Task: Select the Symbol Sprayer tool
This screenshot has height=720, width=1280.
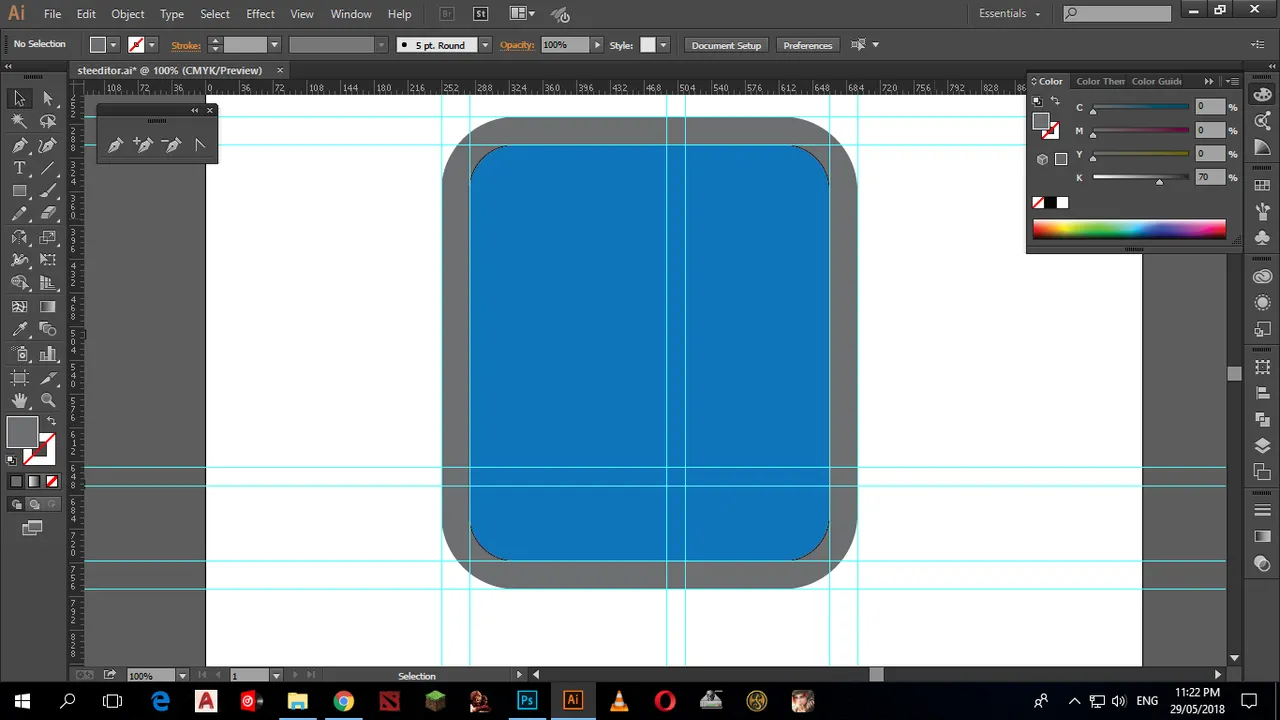Action: click(x=19, y=354)
